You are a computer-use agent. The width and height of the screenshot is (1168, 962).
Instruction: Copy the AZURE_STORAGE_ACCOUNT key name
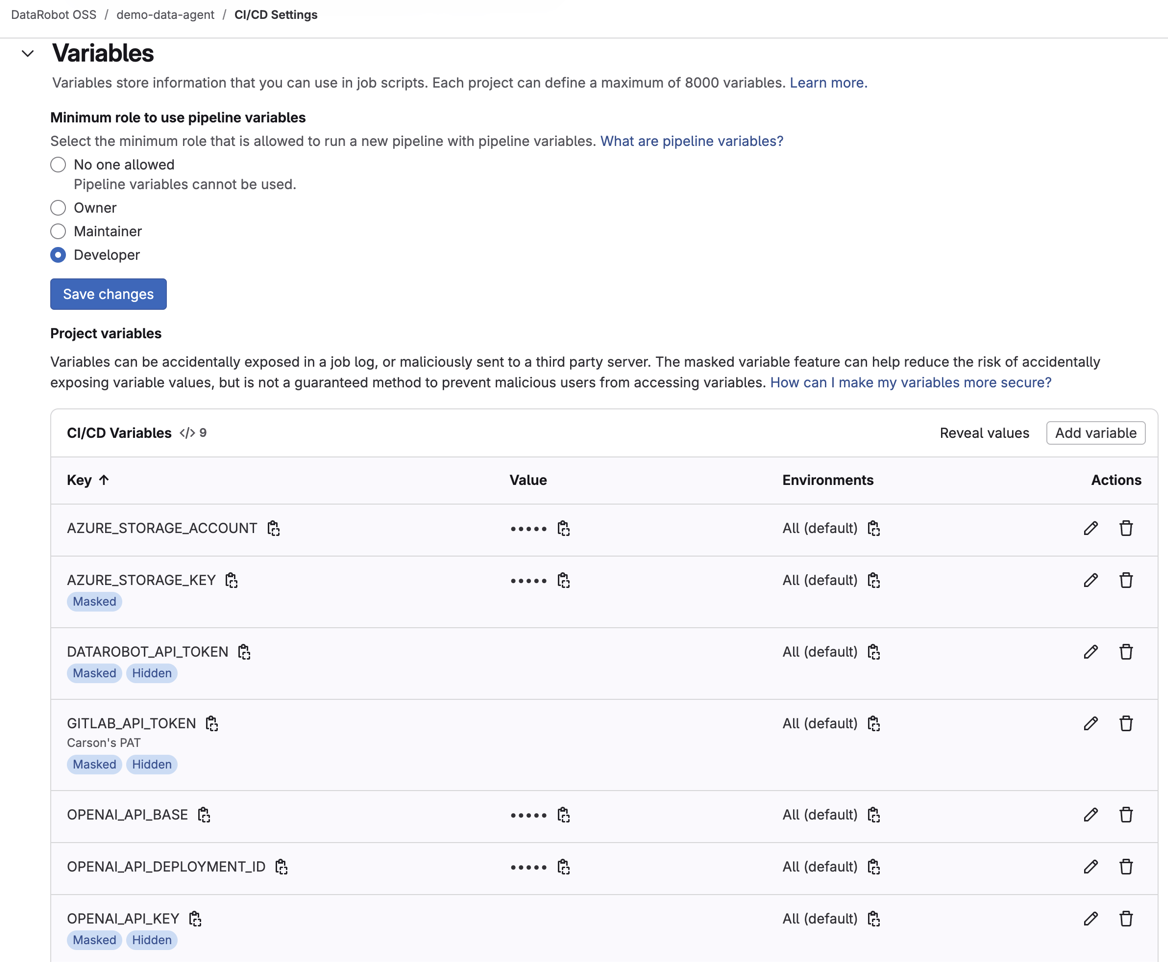274,529
